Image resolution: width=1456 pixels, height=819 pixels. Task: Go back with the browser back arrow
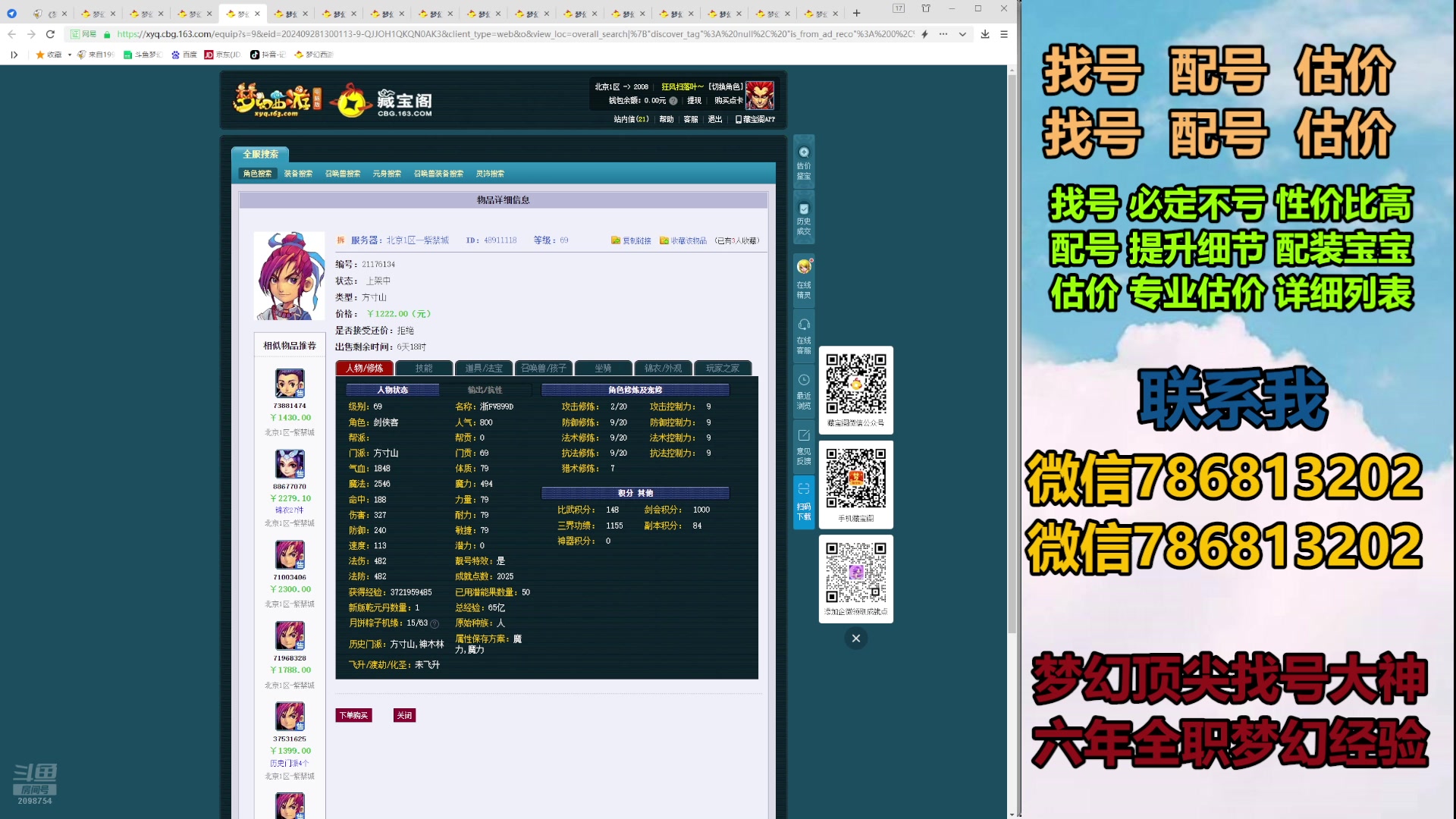click(11, 34)
